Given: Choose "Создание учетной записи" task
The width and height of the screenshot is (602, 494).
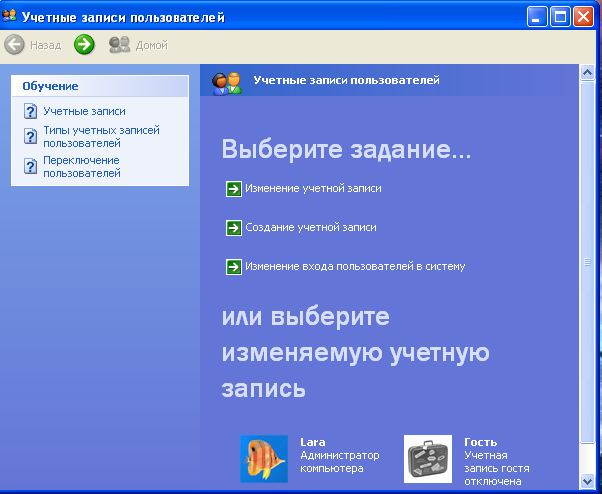Looking at the screenshot, I should [311, 227].
